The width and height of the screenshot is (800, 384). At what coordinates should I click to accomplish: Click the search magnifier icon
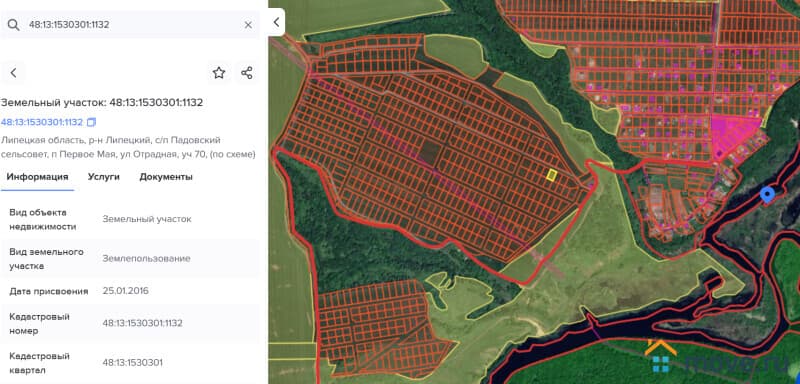13,25
